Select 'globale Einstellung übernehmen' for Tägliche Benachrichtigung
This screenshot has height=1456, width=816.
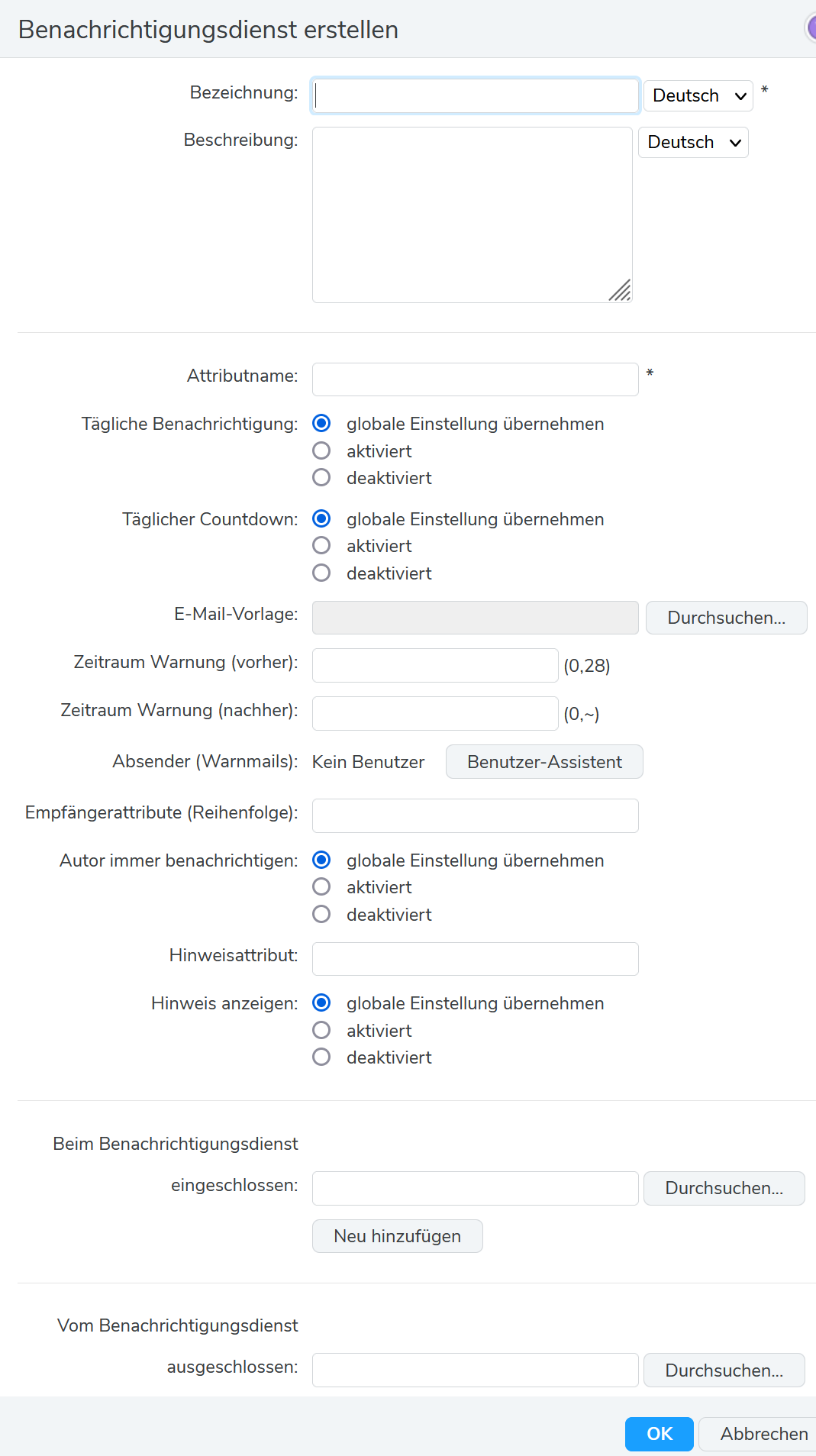pyautogui.click(x=321, y=423)
